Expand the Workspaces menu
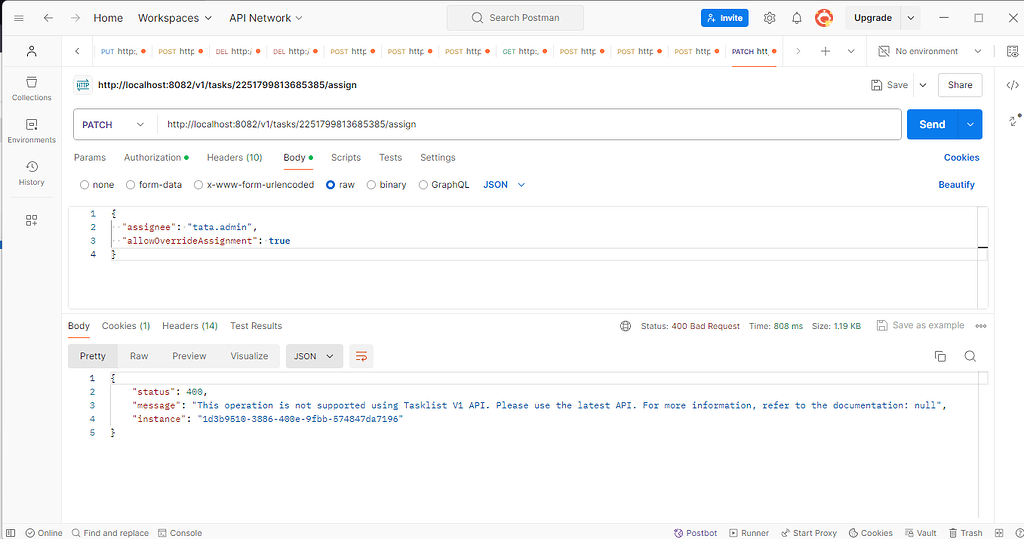The width and height of the screenshot is (1024, 539). [175, 18]
